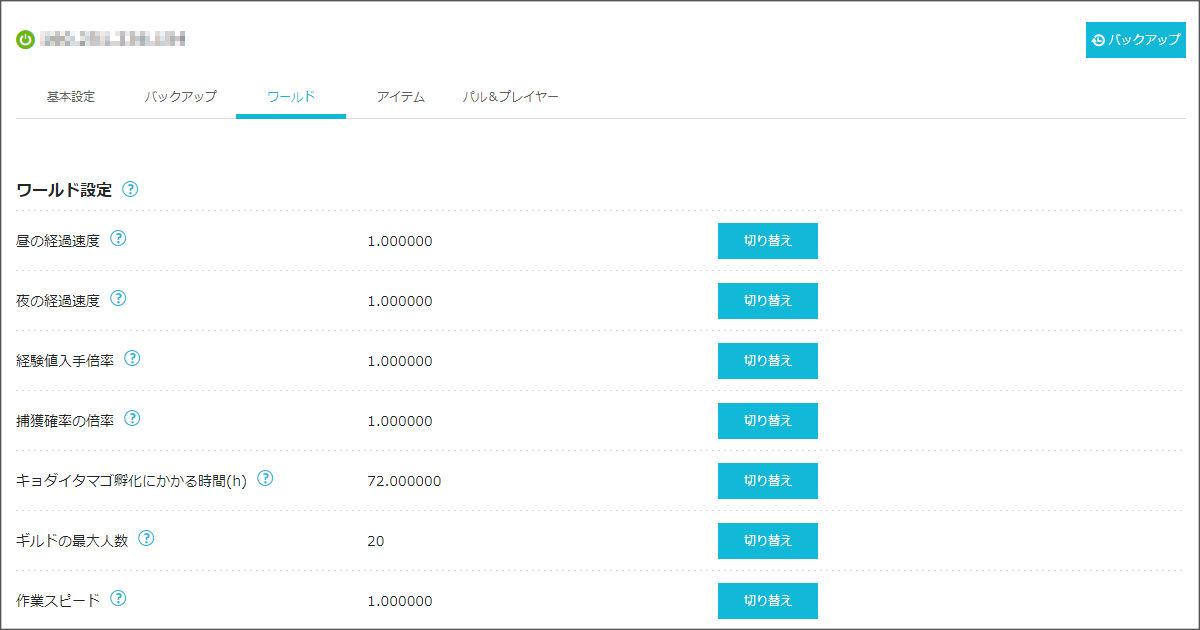Click help icon beside 作業スピード
The width and height of the screenshot is (1200, 630).
click(118, 599)
